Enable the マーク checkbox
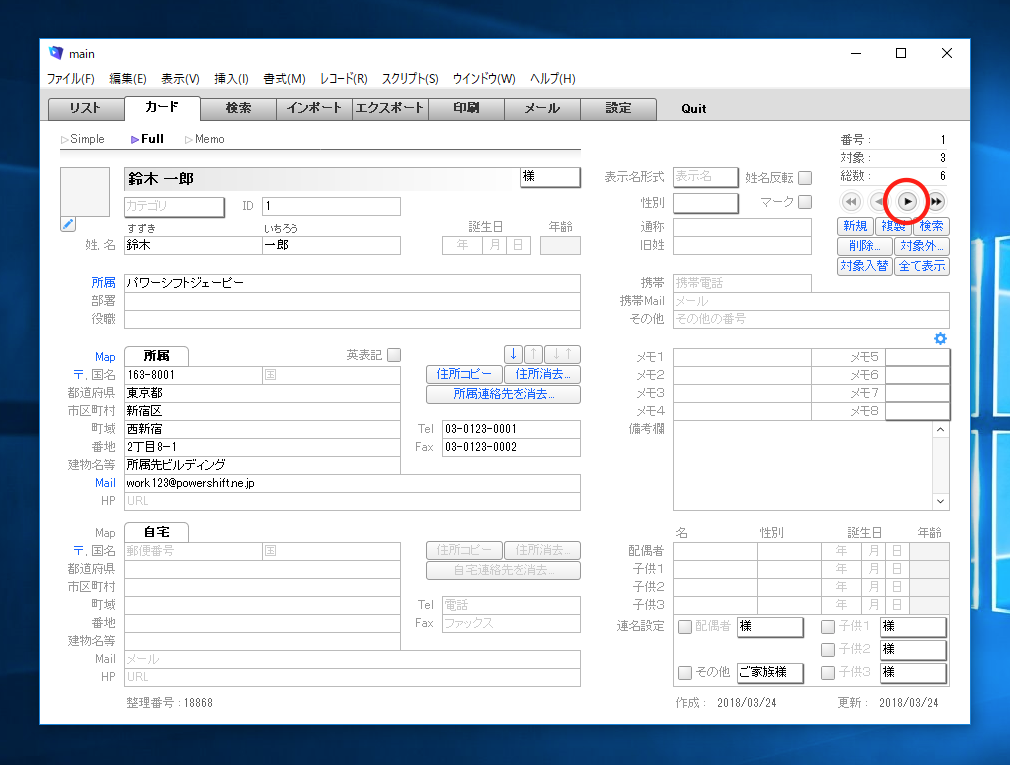 pos(805,202)
